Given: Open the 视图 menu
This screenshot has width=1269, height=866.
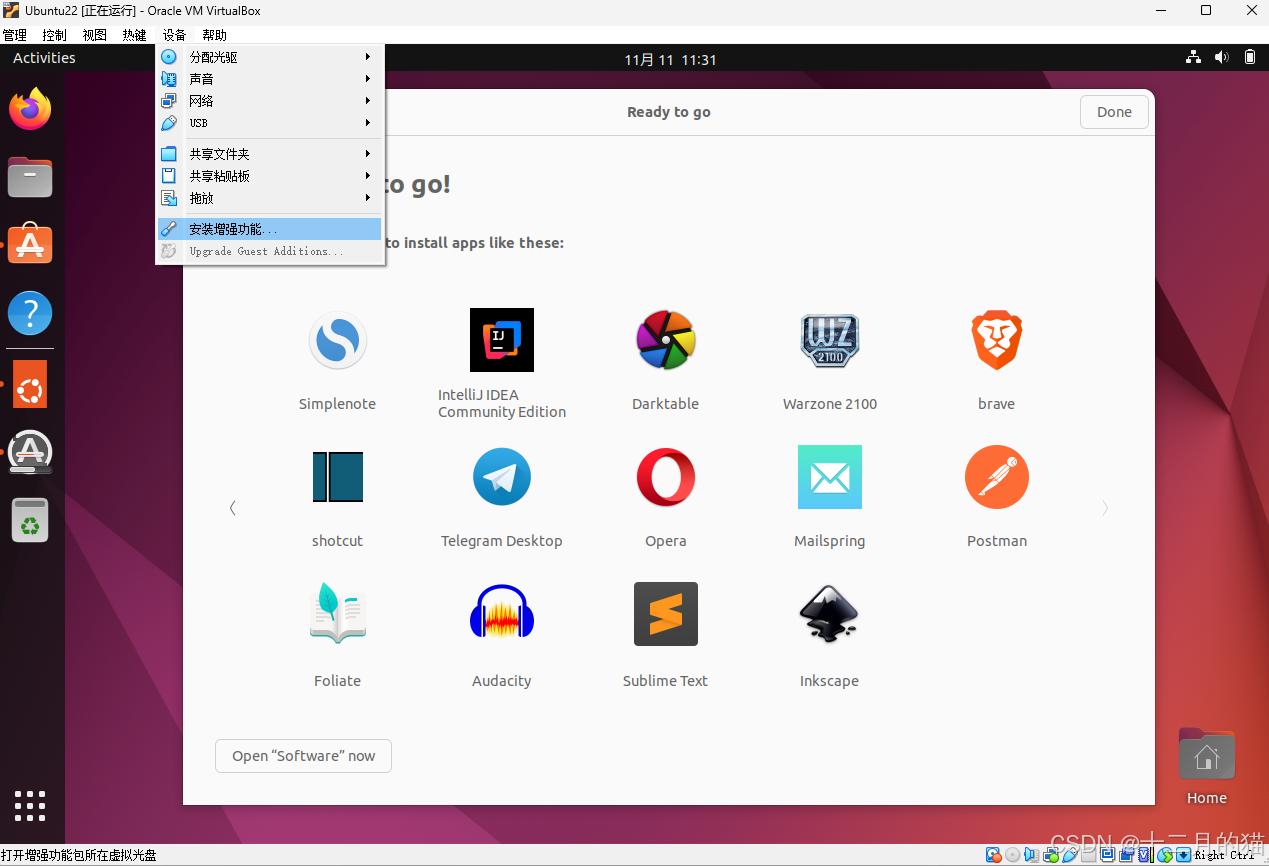Looking at the screenshot, I should 95,35.
